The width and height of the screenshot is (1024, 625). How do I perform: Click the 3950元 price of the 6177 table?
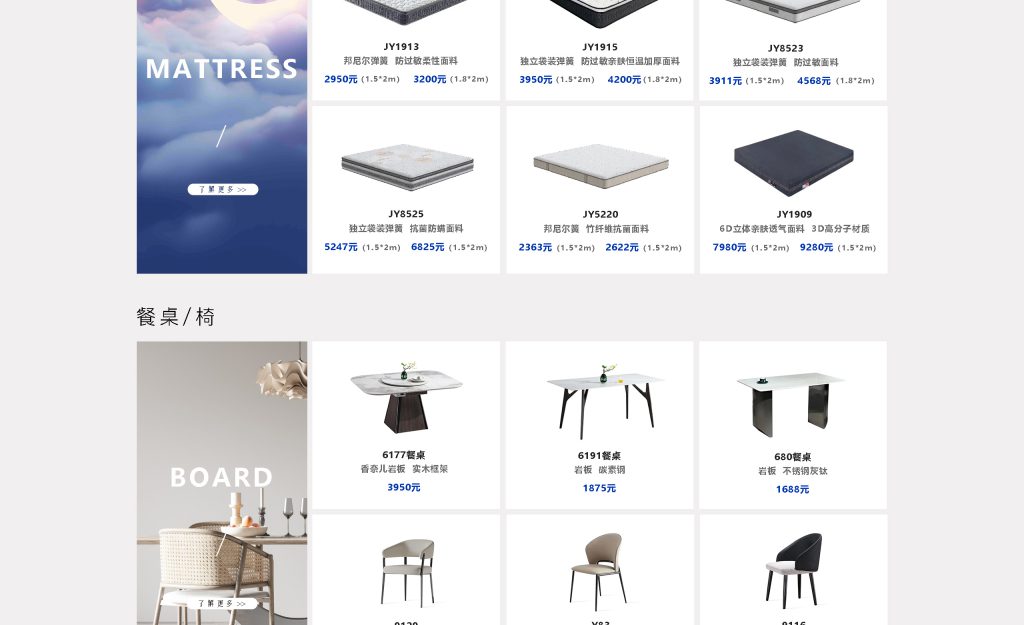pyautogui.click(x=404, y=487)
